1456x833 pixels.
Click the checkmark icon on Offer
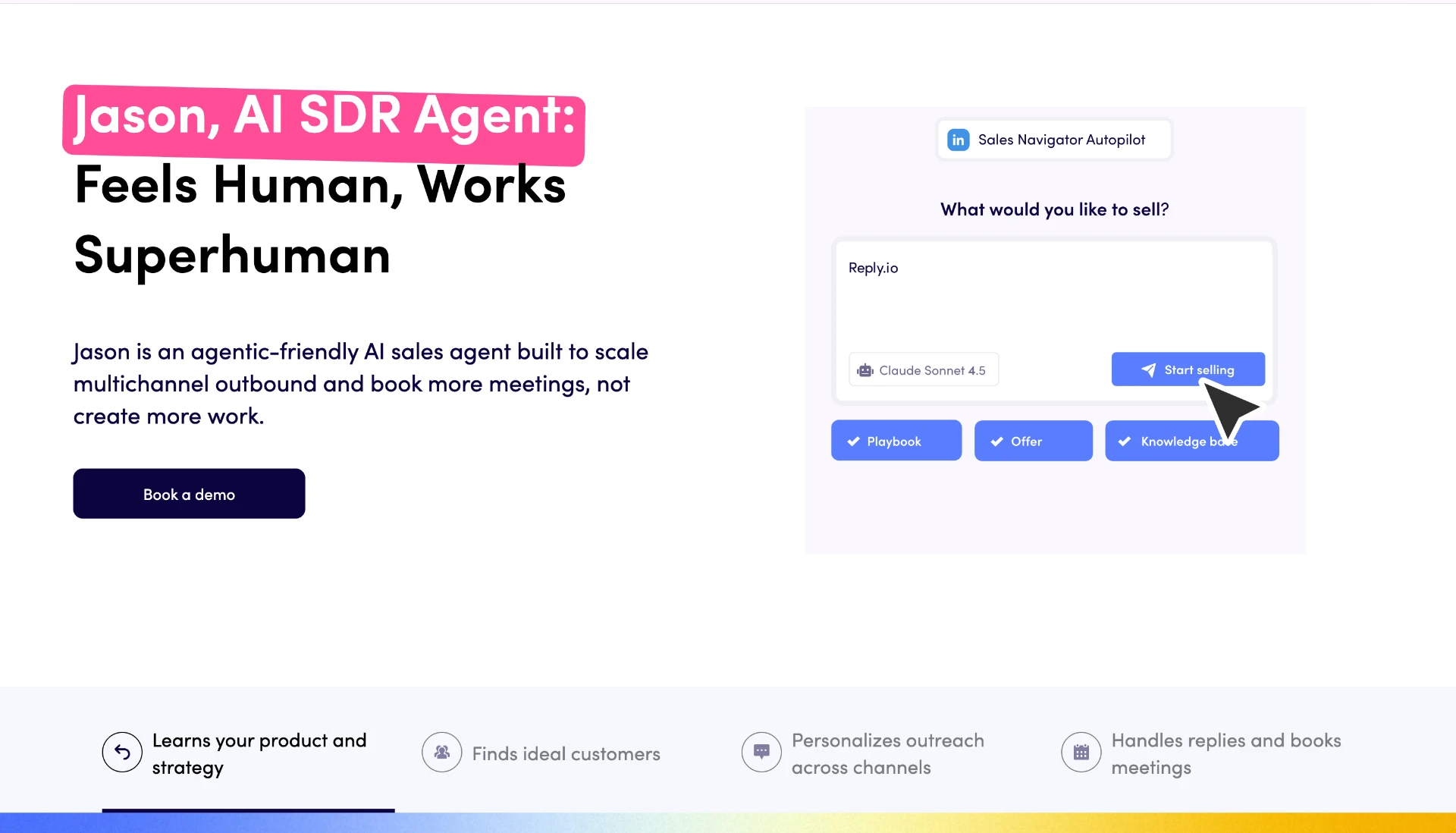pyautogui.click(x=997, y=442)
